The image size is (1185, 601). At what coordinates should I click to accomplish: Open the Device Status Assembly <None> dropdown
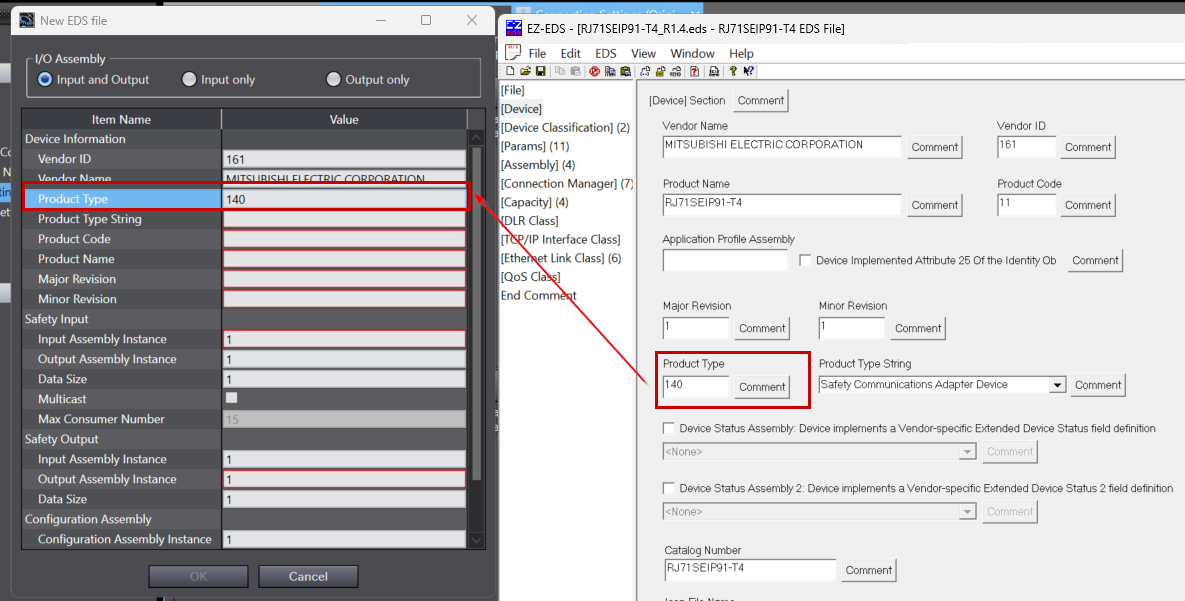click(x=967, y=452)
